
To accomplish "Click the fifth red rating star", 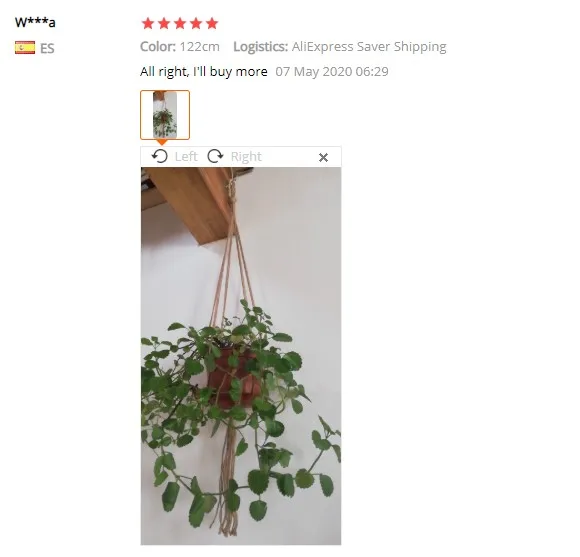I will click(212, 23).
